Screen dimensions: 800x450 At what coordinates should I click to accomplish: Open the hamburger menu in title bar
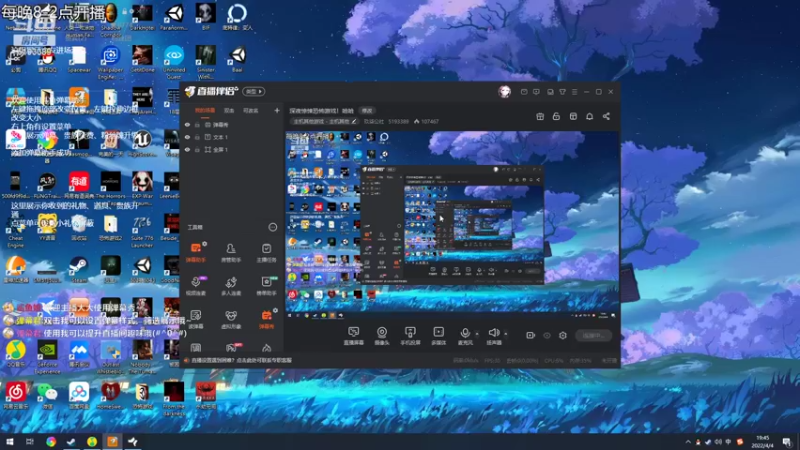click(x=574, y=92)
